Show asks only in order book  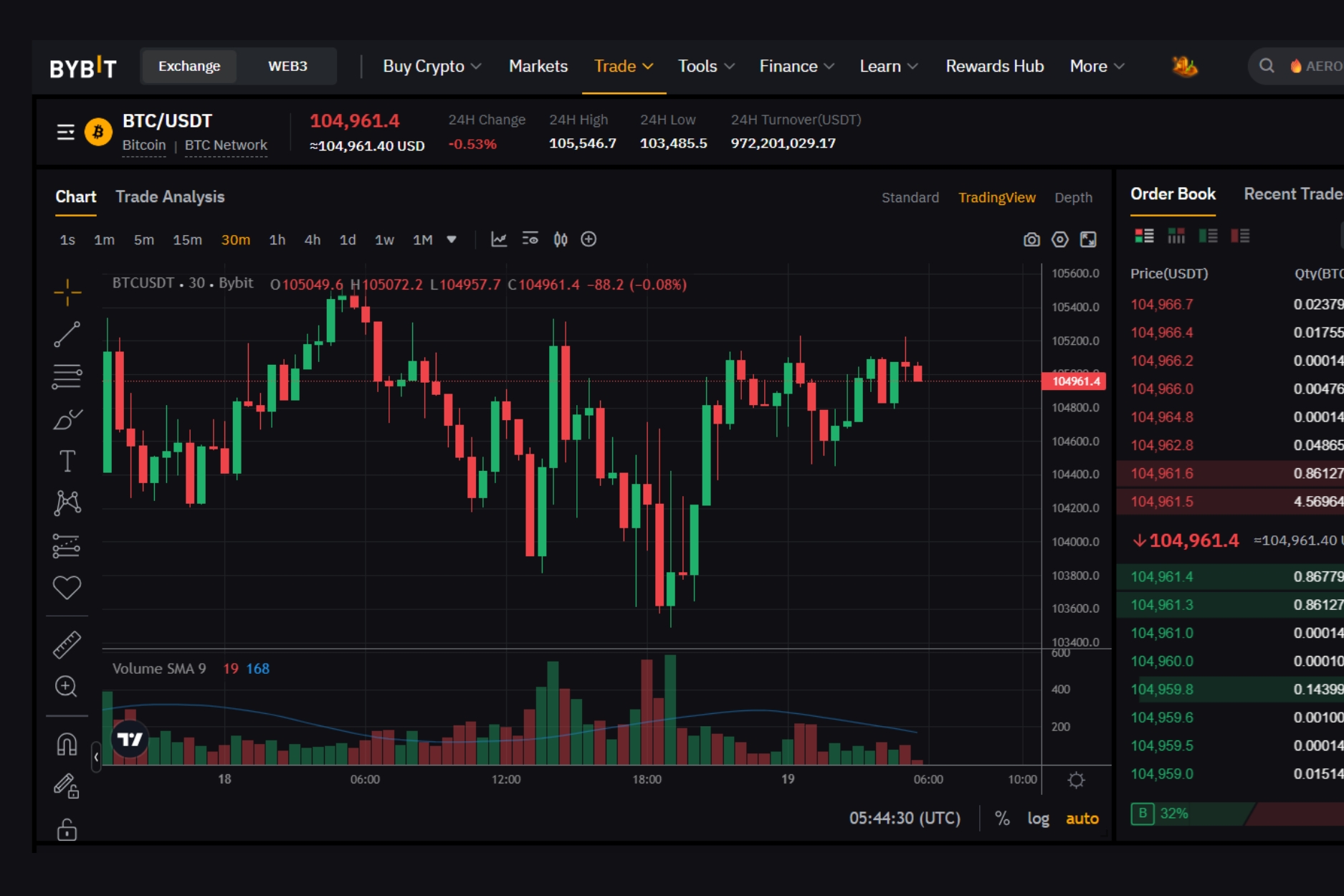point(1240,236)
